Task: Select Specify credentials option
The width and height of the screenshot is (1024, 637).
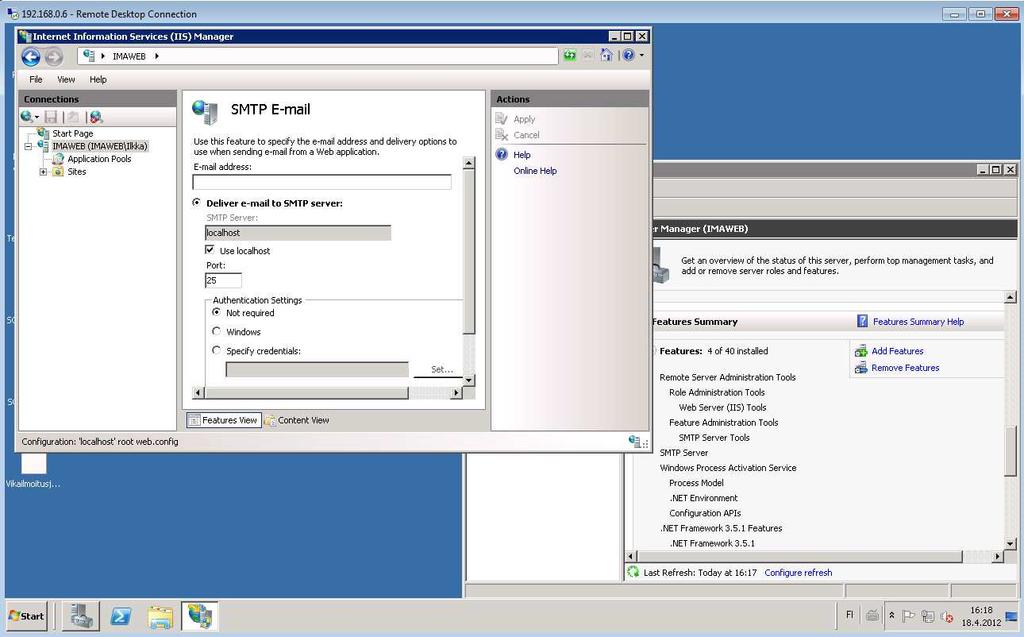Action: (217, 350)
